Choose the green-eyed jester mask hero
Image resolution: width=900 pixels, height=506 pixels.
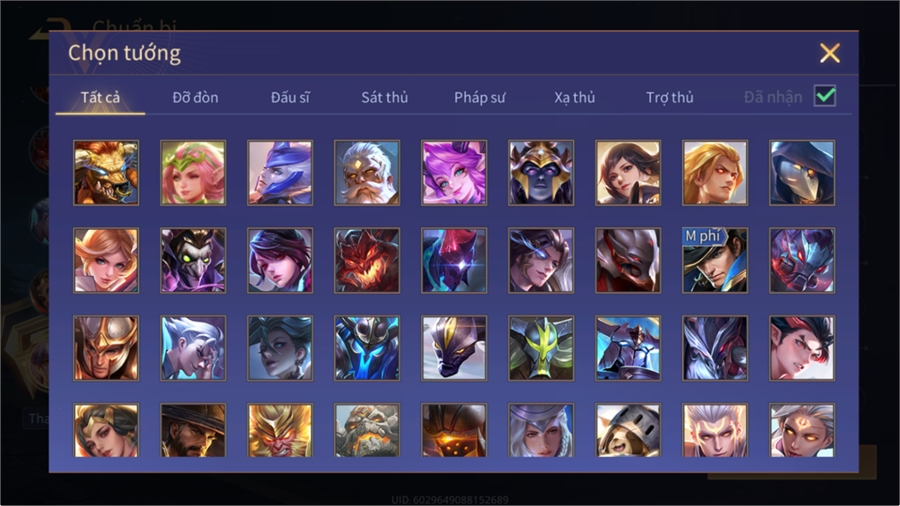(x=193, y=260)
